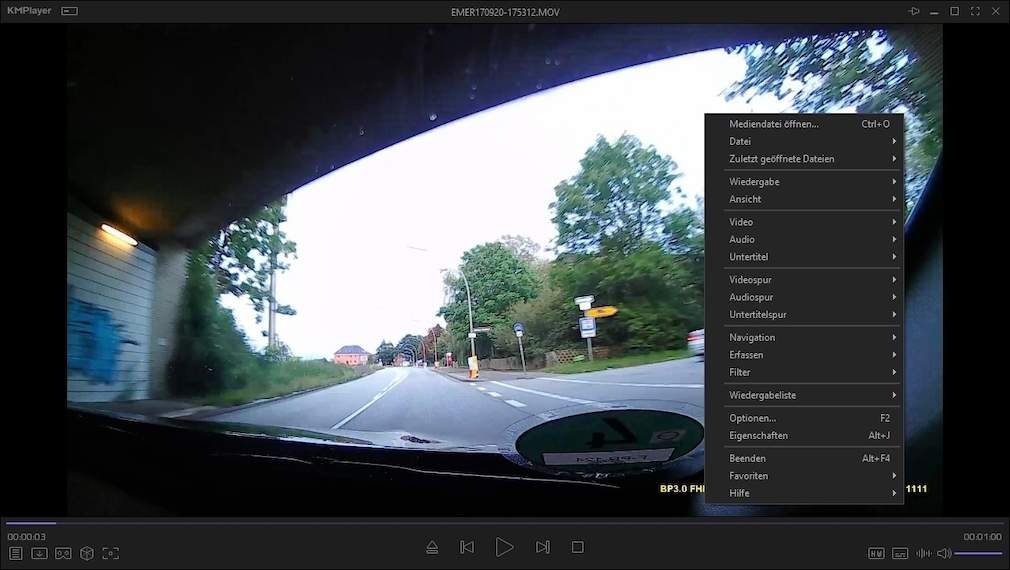Toggle hardware acceleration (HW) button

point(876,553)
